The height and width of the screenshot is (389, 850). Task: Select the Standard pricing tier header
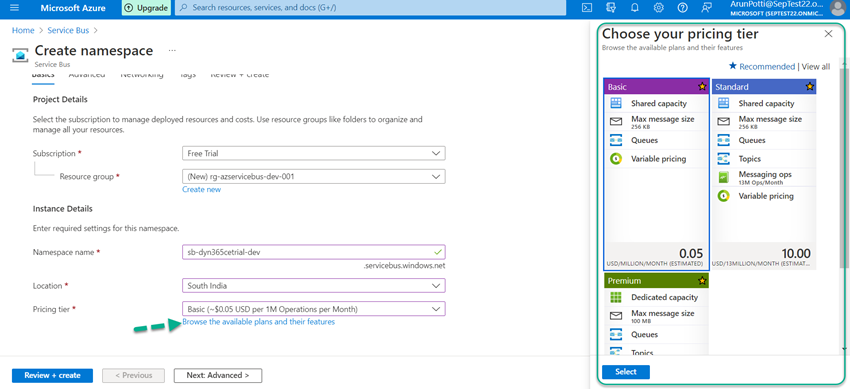(764, 87)
